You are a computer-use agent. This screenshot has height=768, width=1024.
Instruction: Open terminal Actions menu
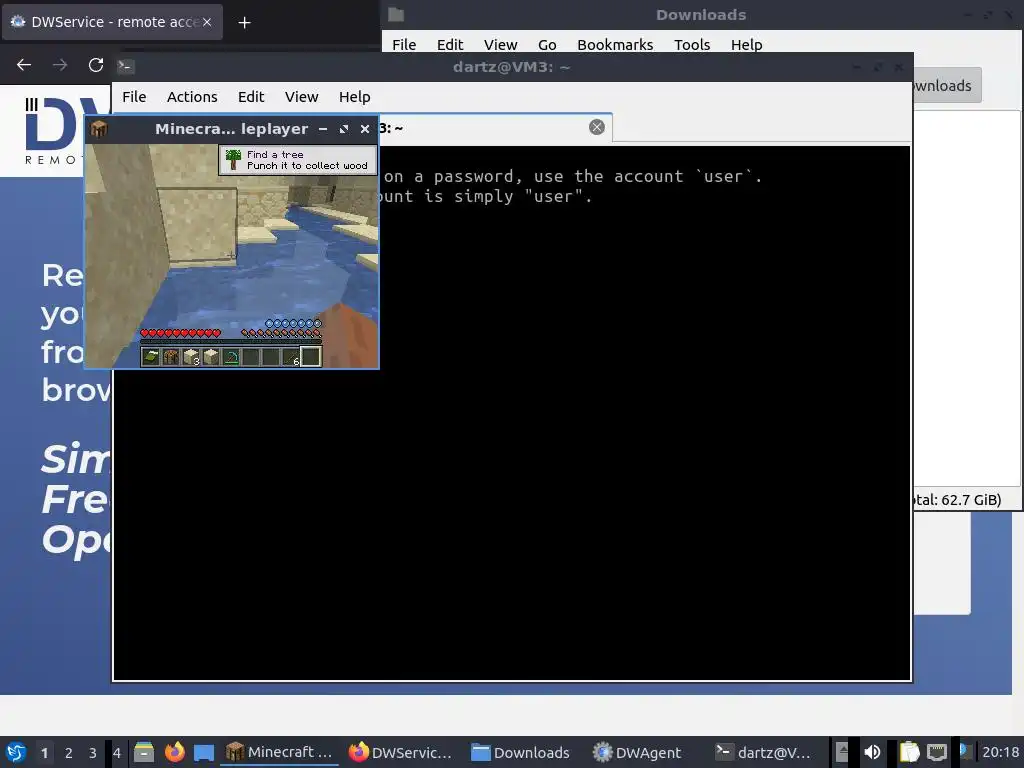click(192, 97)
